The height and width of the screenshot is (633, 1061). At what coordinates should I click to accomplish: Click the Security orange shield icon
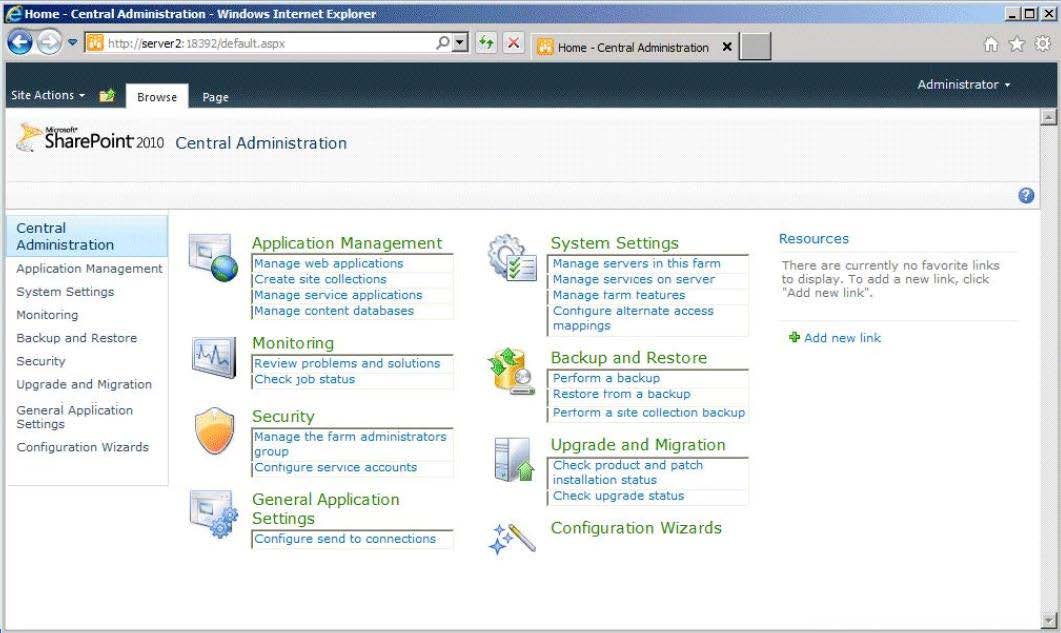click(214, 431)
